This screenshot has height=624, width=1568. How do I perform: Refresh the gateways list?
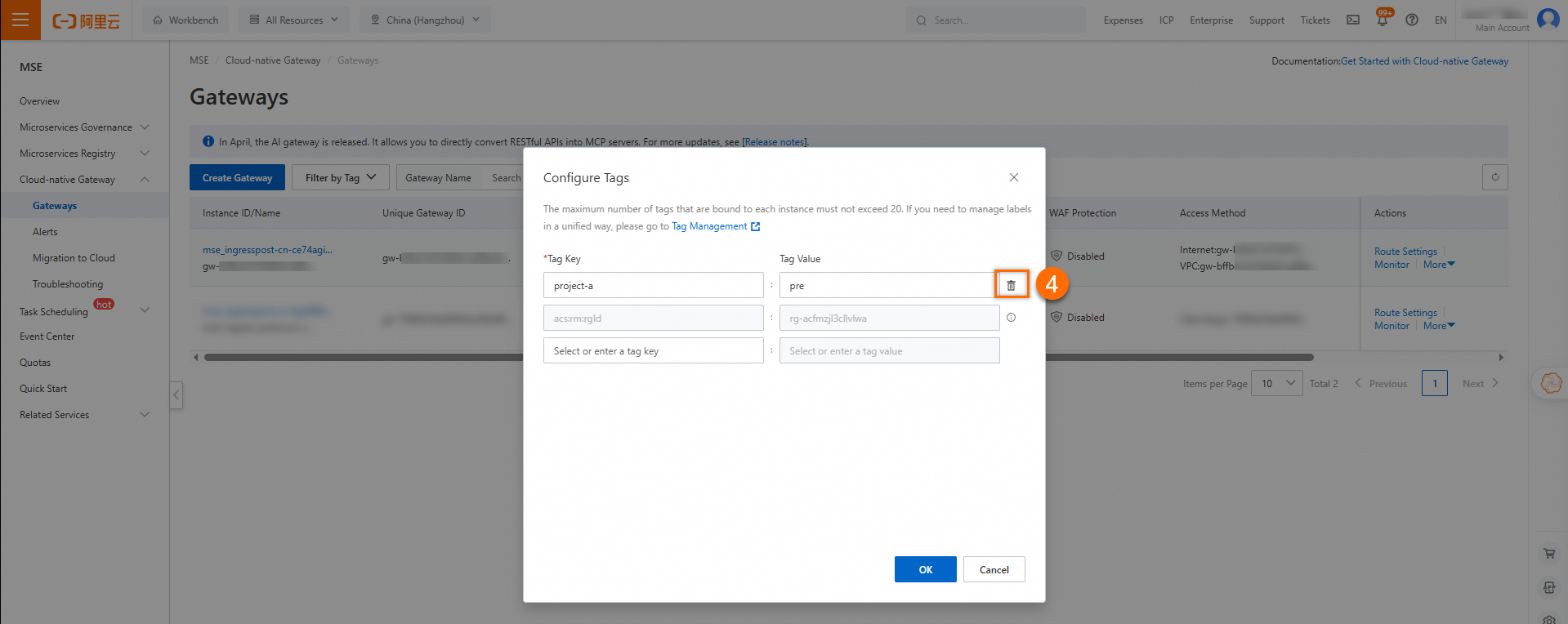(x=1494, y=177)
